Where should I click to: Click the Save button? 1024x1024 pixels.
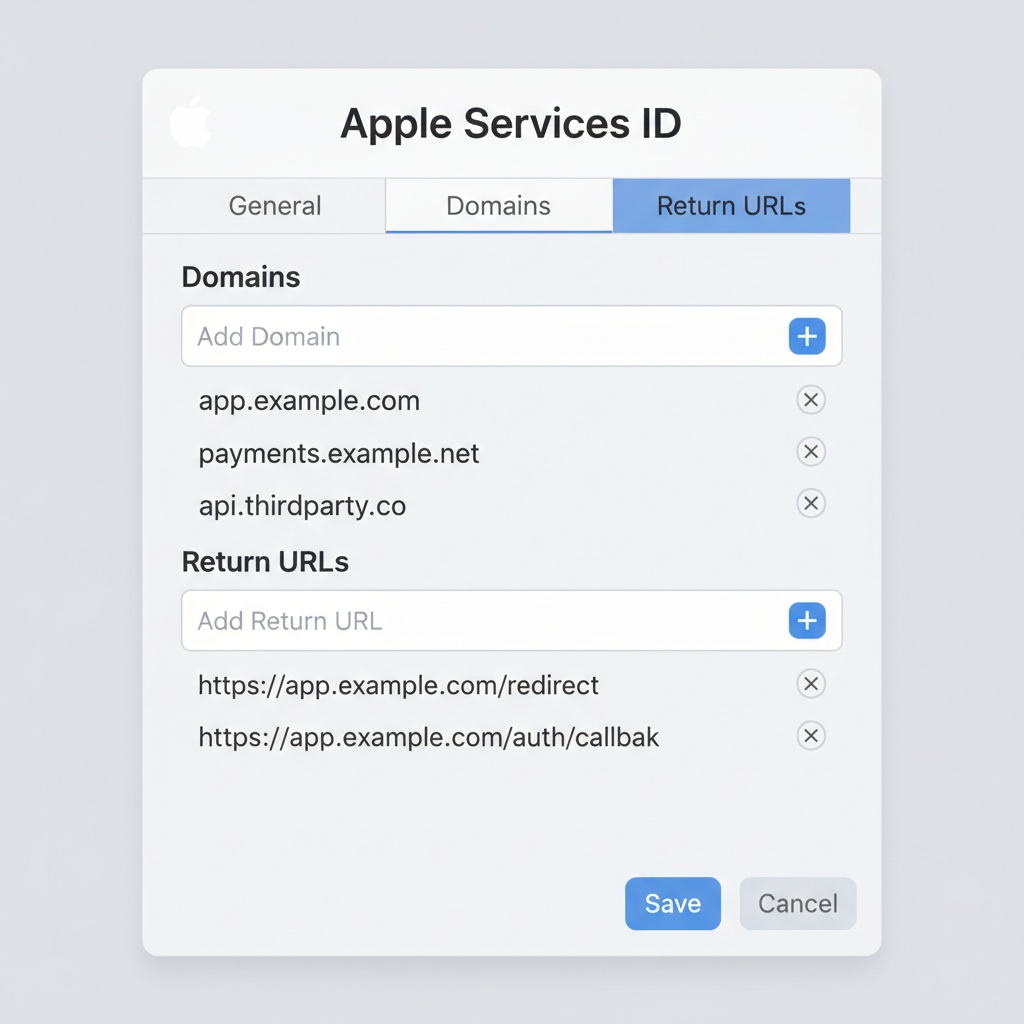click(672, 903)
